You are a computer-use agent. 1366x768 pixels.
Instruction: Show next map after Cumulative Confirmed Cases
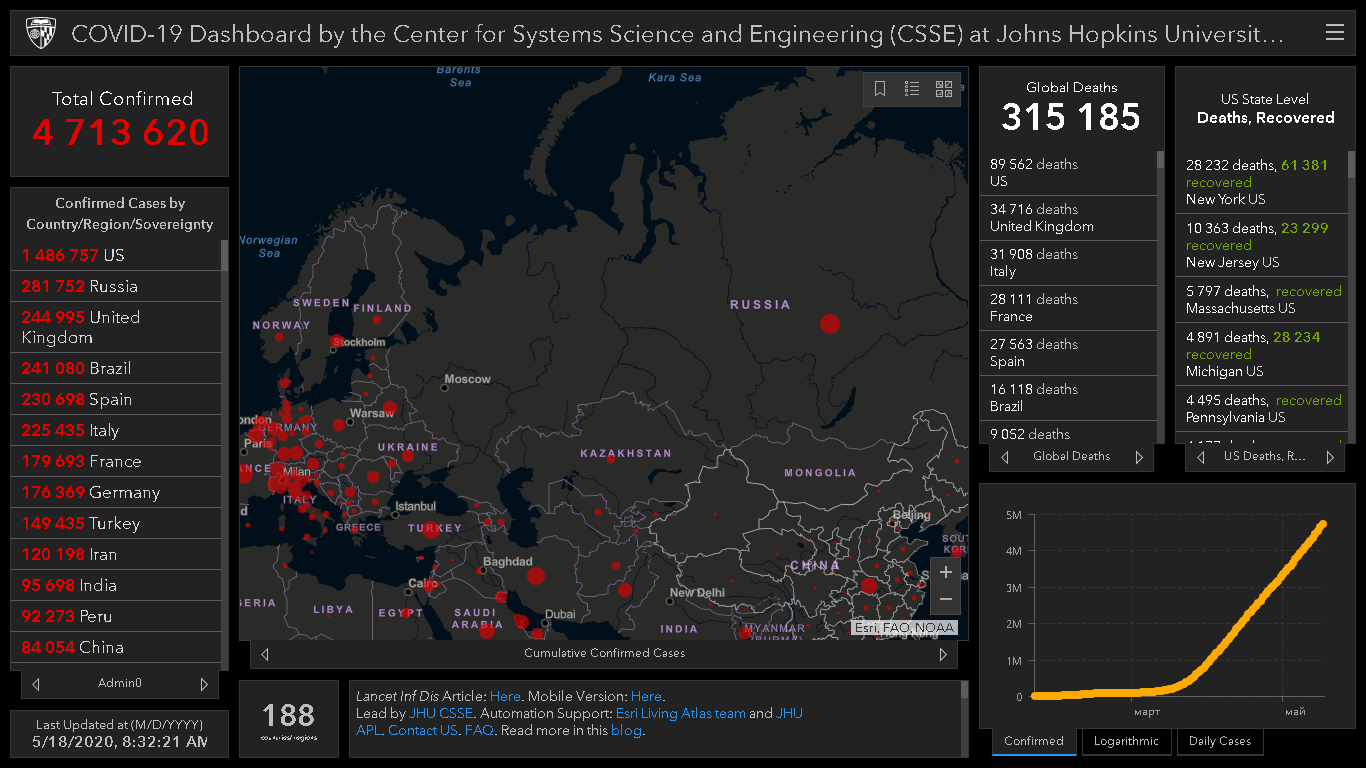tap(942, 654)
